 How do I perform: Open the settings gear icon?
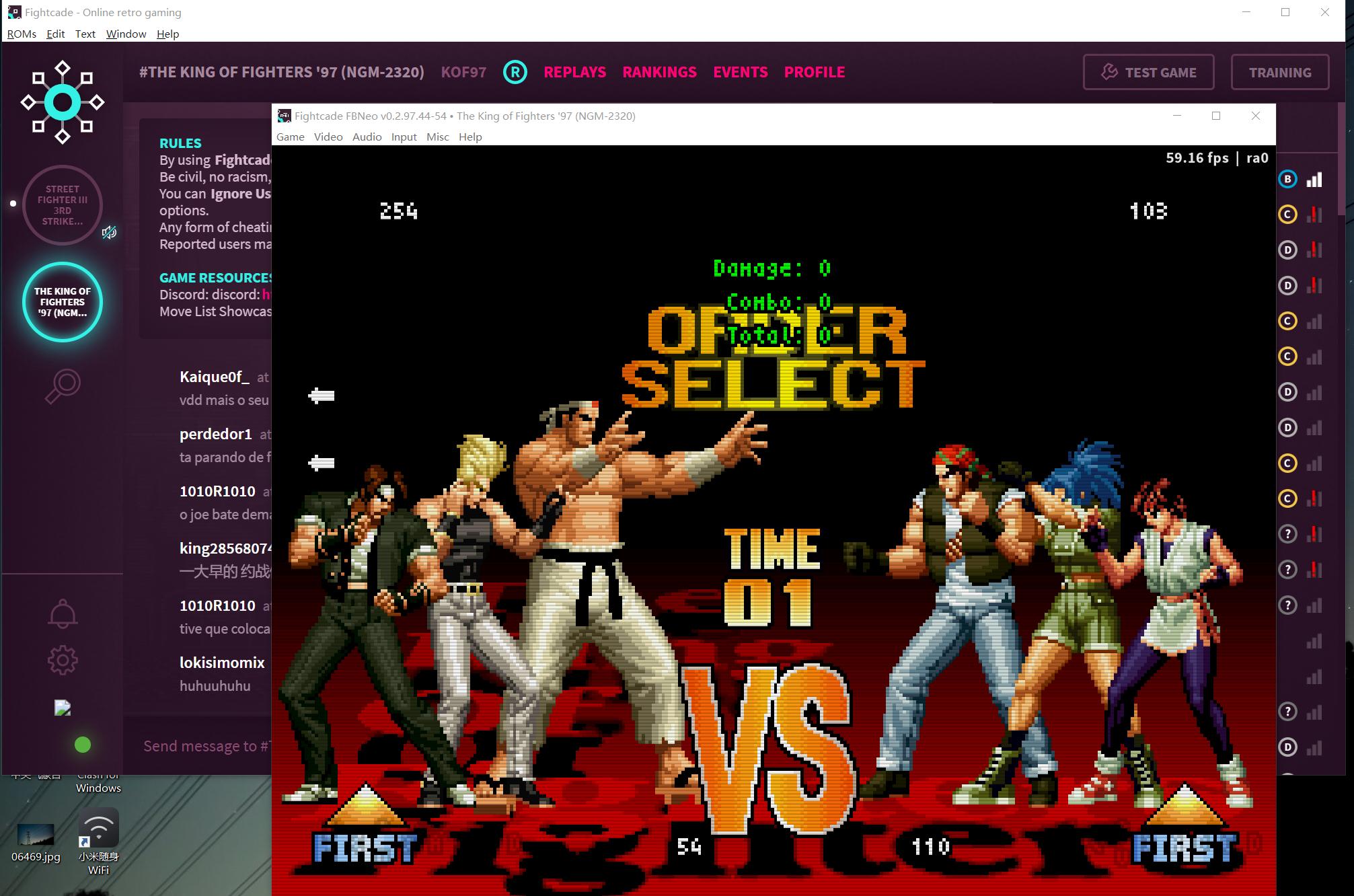(x=63, y=660)
